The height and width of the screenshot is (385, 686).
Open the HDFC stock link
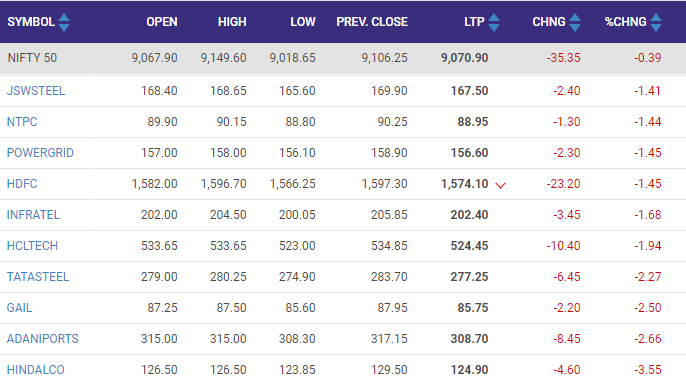(x=22, y=184)
